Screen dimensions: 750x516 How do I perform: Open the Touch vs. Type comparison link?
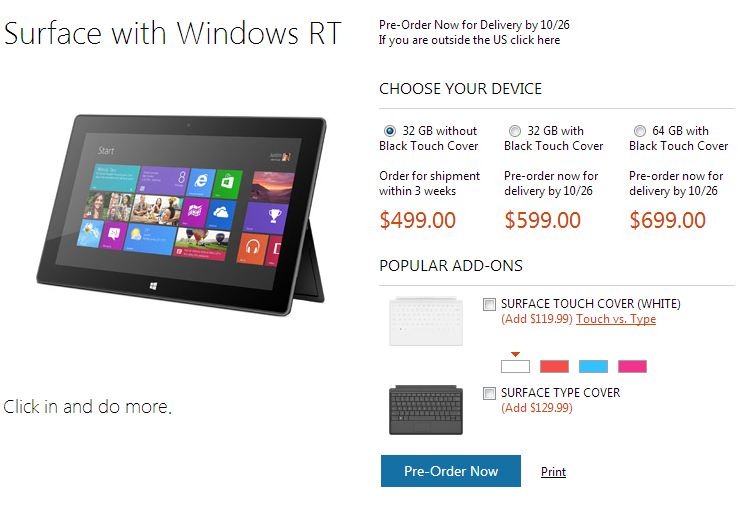616,319
